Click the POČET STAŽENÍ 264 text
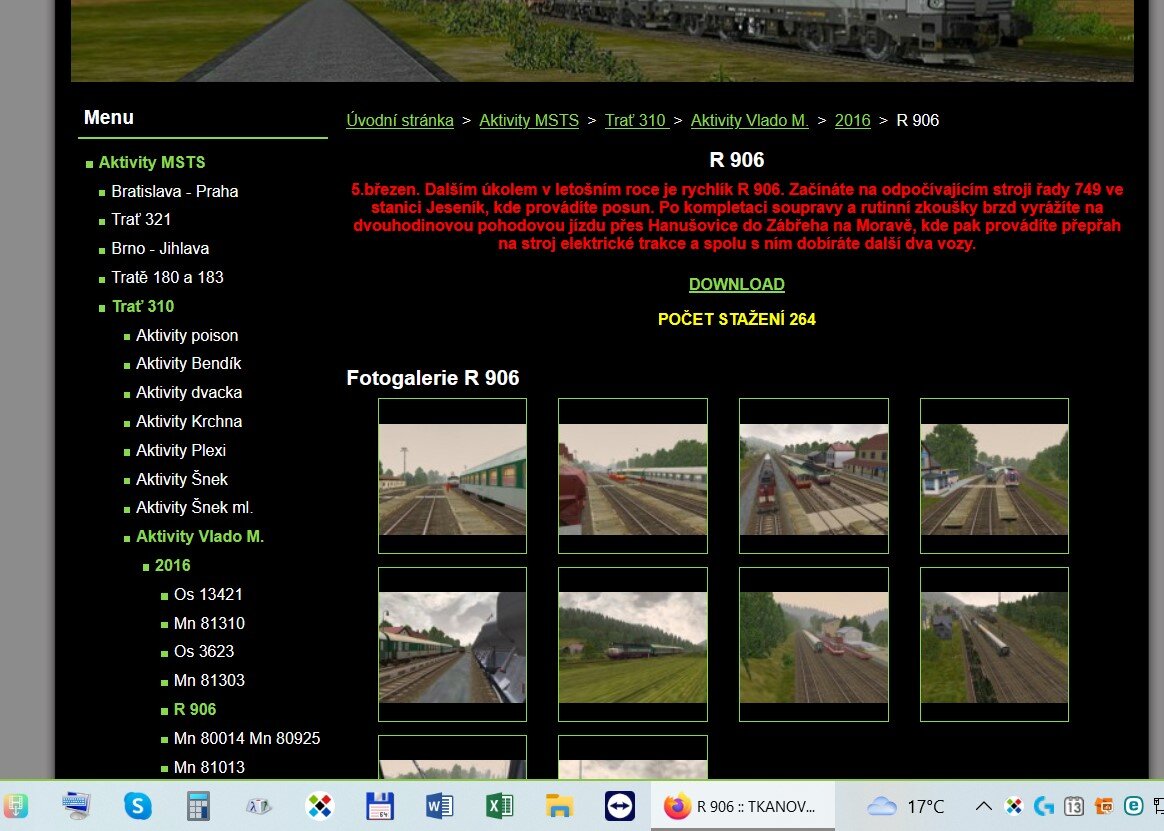 coord(736,319)
